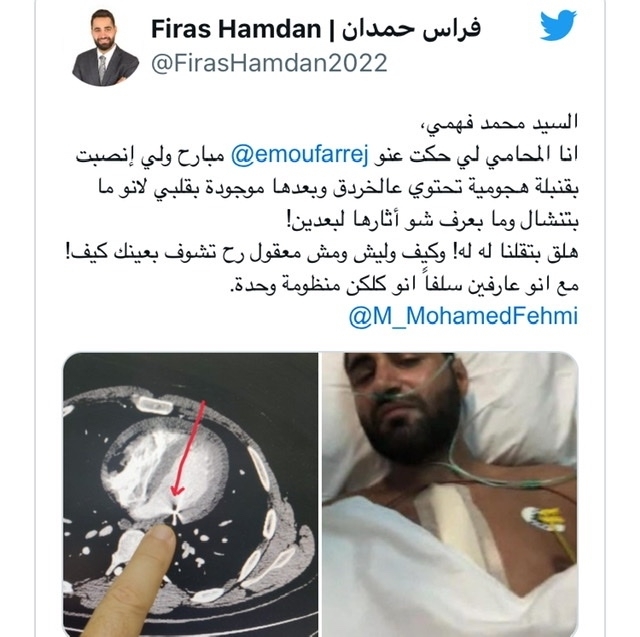The width and height of the screenshot is (640, 637).
Task: Click the tweet line starting انا المحامي
Action: click(327, 155)
